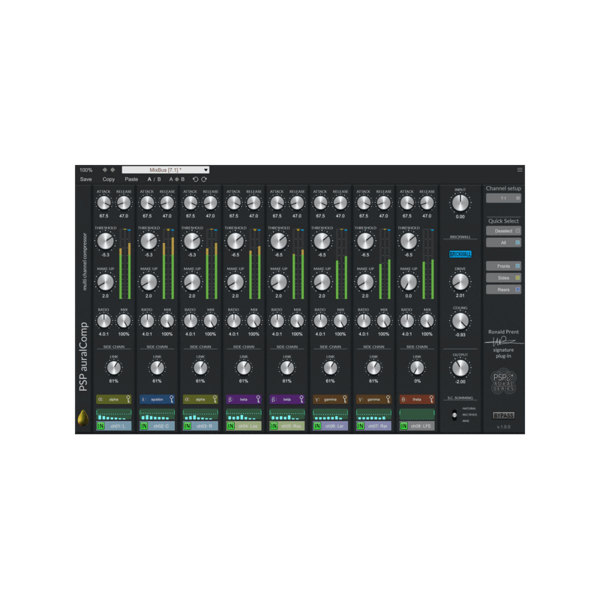Click the All quick select button
Image resolution: width=600 pixels, height=600 pixels.
[x=503, y=243]
